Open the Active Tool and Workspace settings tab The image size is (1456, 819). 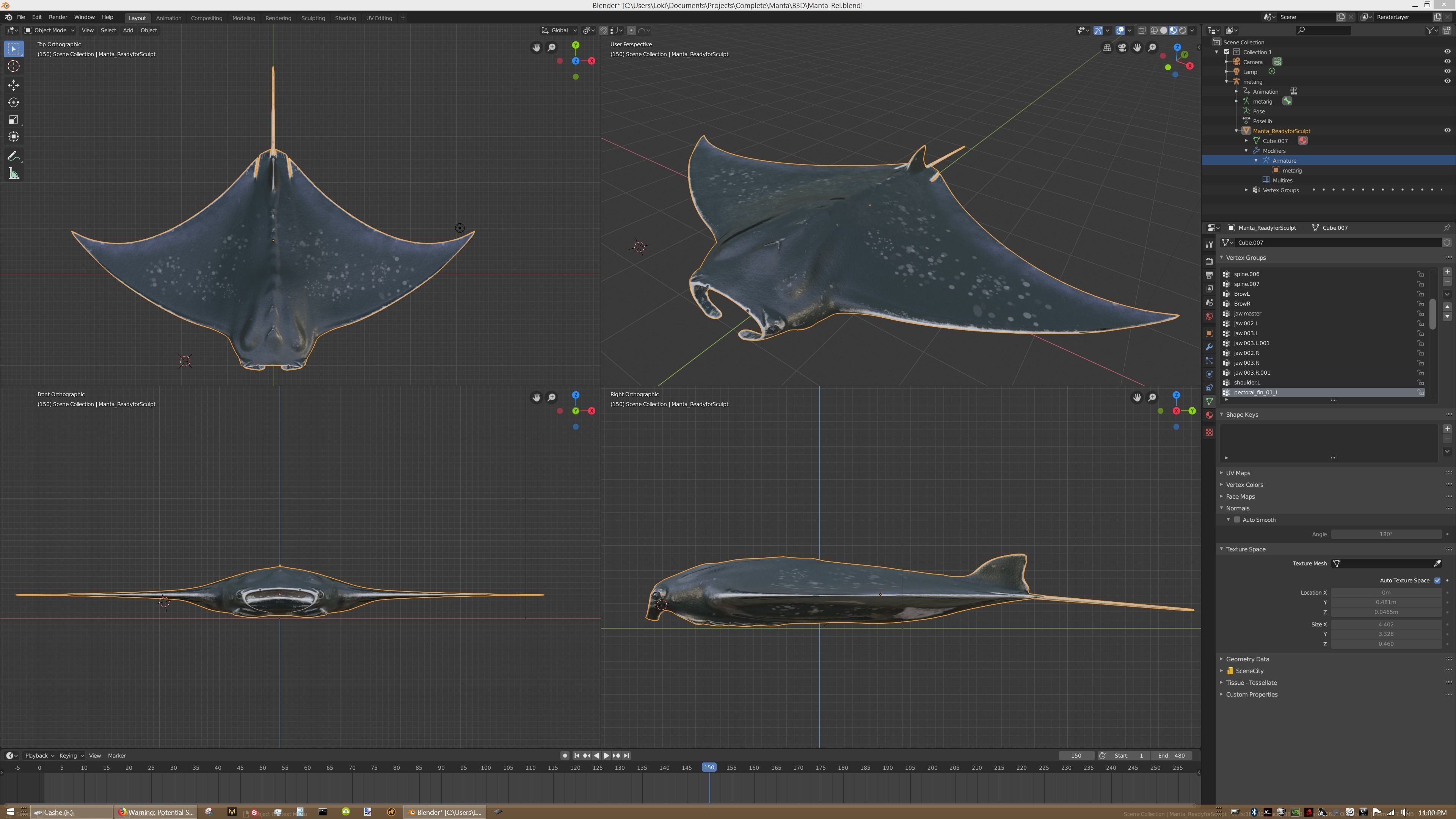(x=1209, y=244)
